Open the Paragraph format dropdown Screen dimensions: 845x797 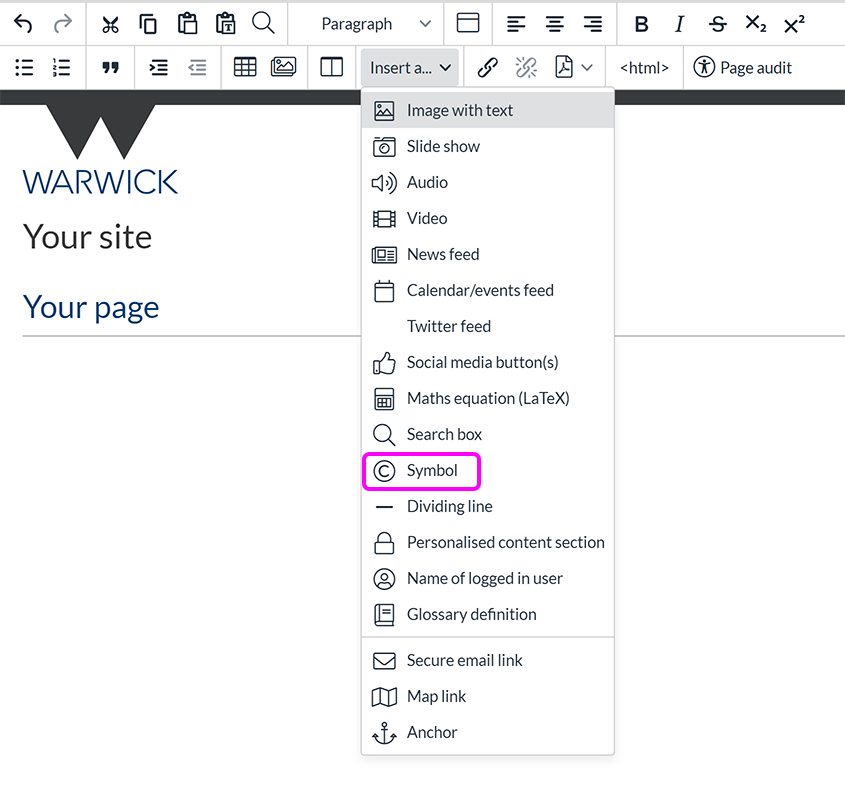pos(376,24)
